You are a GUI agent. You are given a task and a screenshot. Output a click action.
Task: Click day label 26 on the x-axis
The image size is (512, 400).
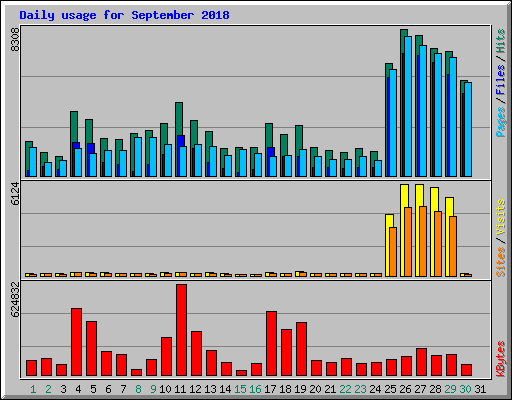pos(405,389)
